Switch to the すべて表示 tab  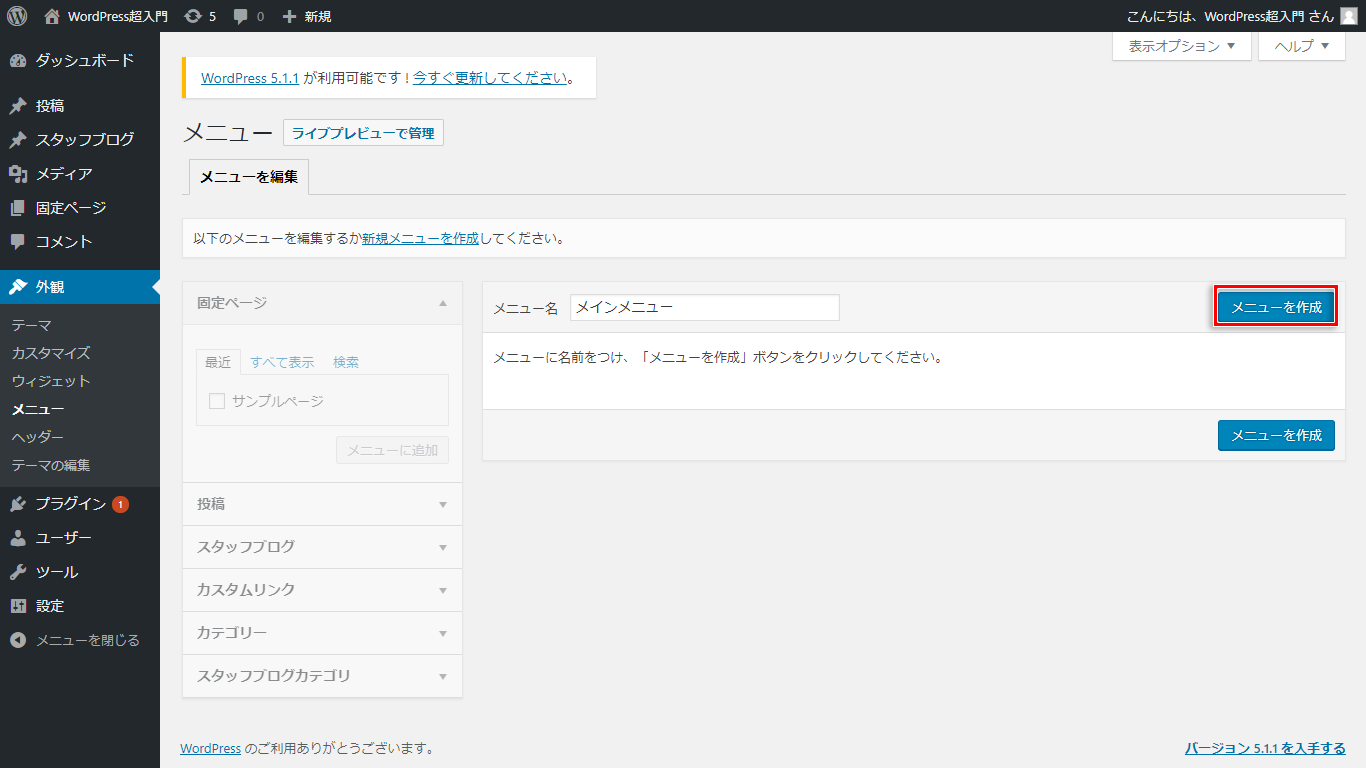282,362
